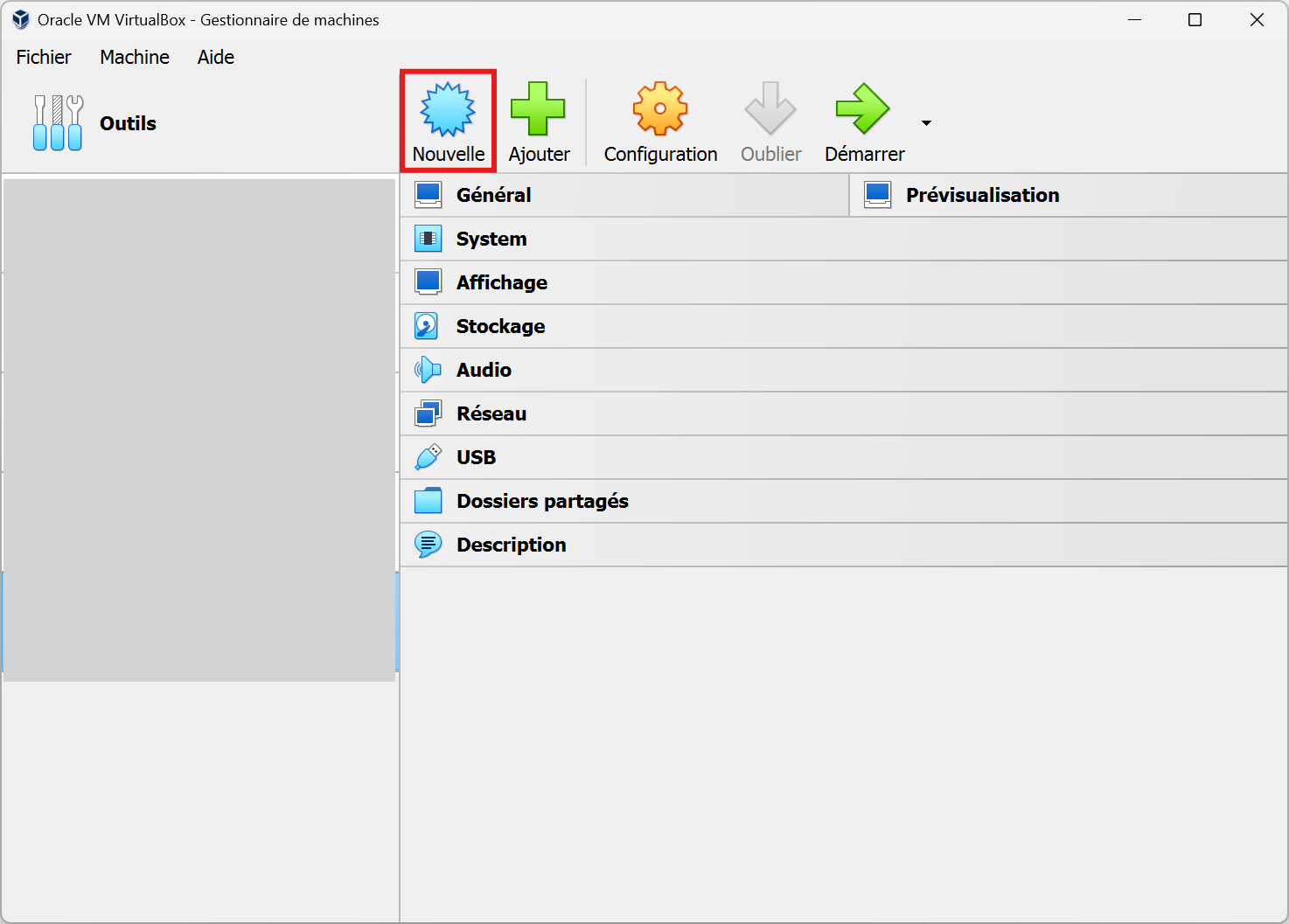
Task: Click the Affichage display icon
Action: click(x=428, y=281)
